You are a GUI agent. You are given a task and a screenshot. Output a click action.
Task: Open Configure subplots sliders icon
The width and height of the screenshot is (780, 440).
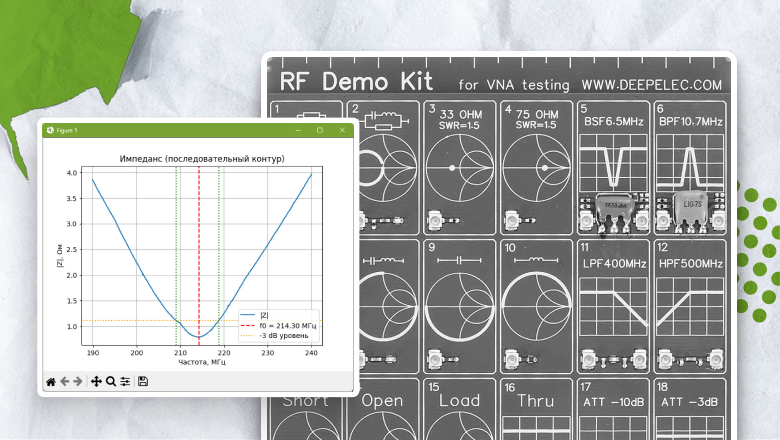pos(125,381)
